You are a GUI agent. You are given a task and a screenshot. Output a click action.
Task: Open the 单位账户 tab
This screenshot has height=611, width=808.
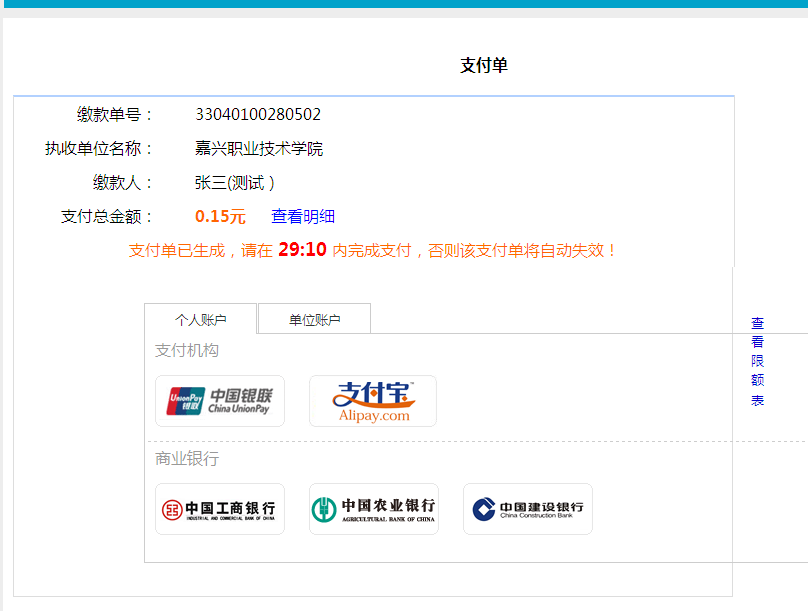pos(314,320)
